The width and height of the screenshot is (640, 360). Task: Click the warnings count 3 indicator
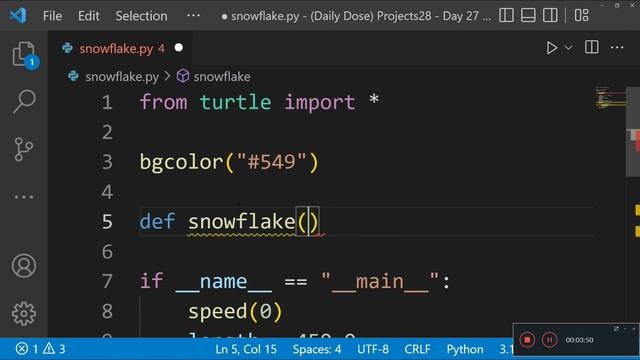(x=55, y=349)
